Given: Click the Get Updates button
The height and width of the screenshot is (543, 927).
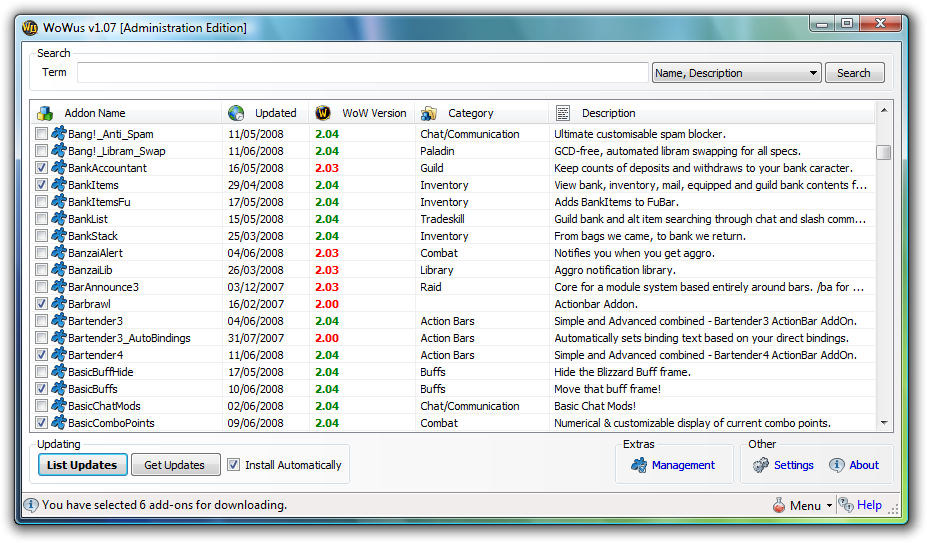Looking at the screenshot, I should coord(175,465).
